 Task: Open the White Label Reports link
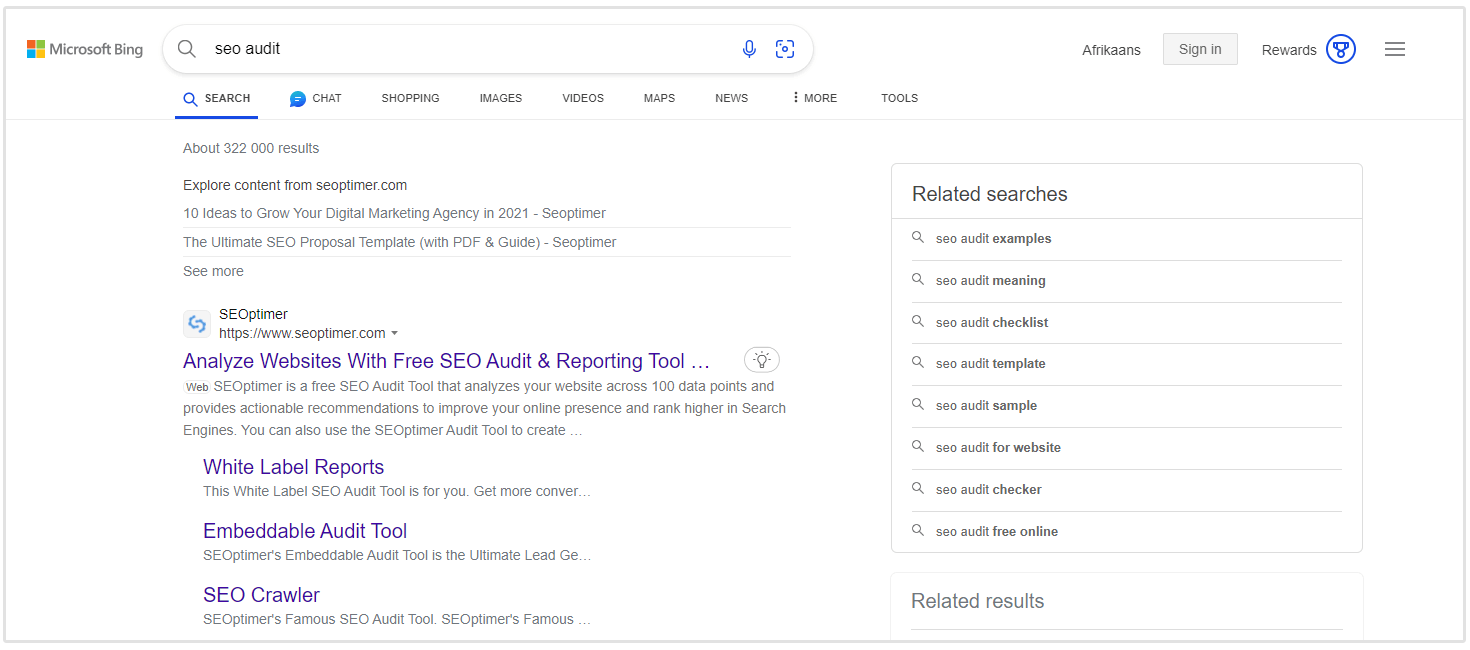coord(293,467)
